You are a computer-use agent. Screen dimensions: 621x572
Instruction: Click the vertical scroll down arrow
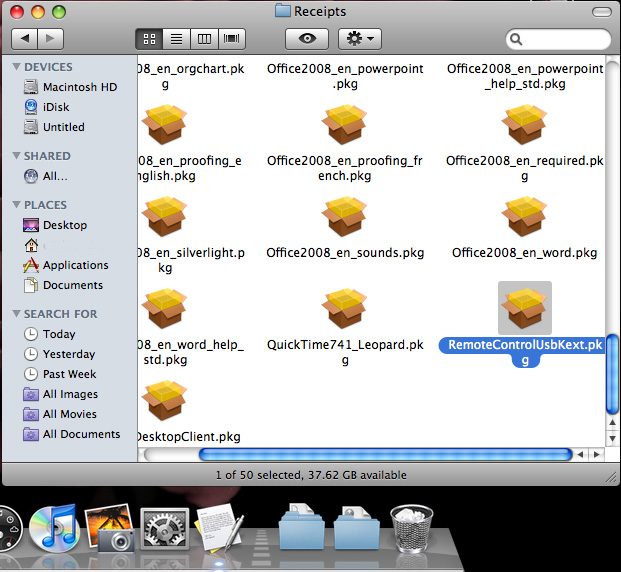[x=612, y=438]
